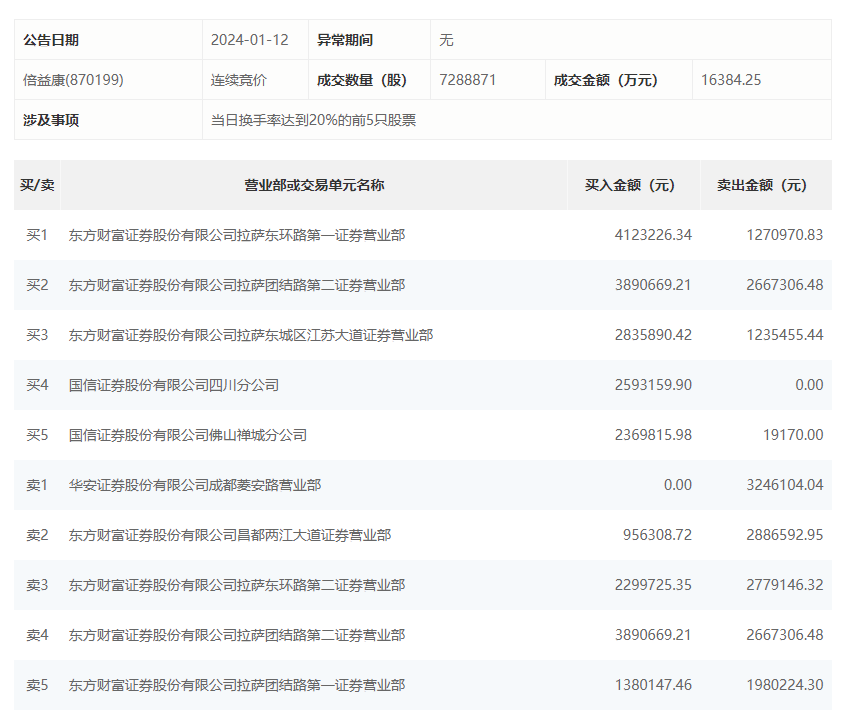Click the 异常期间 label

345,40
